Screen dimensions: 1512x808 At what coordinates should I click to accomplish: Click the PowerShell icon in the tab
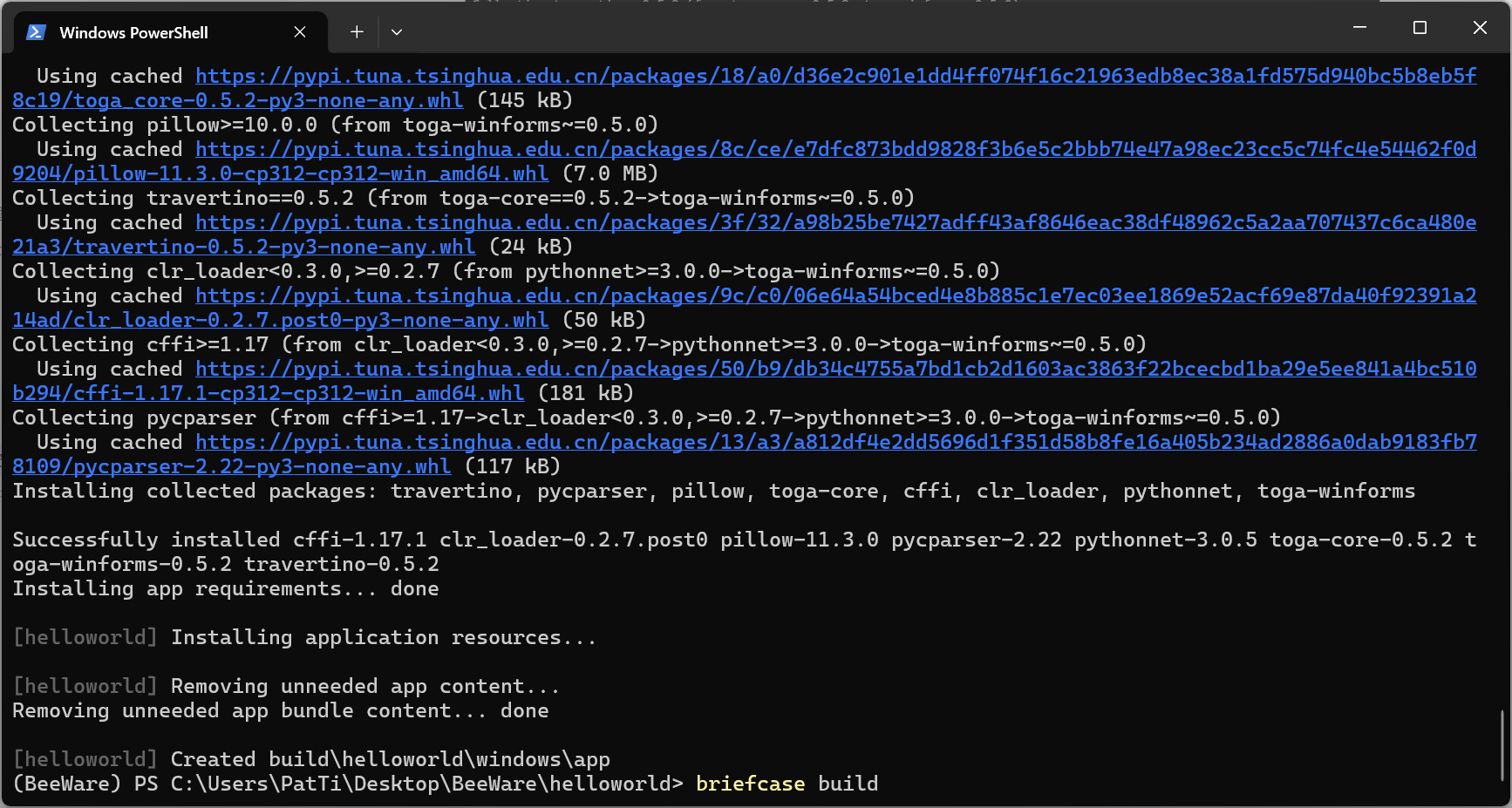click(x=36, y=32)
